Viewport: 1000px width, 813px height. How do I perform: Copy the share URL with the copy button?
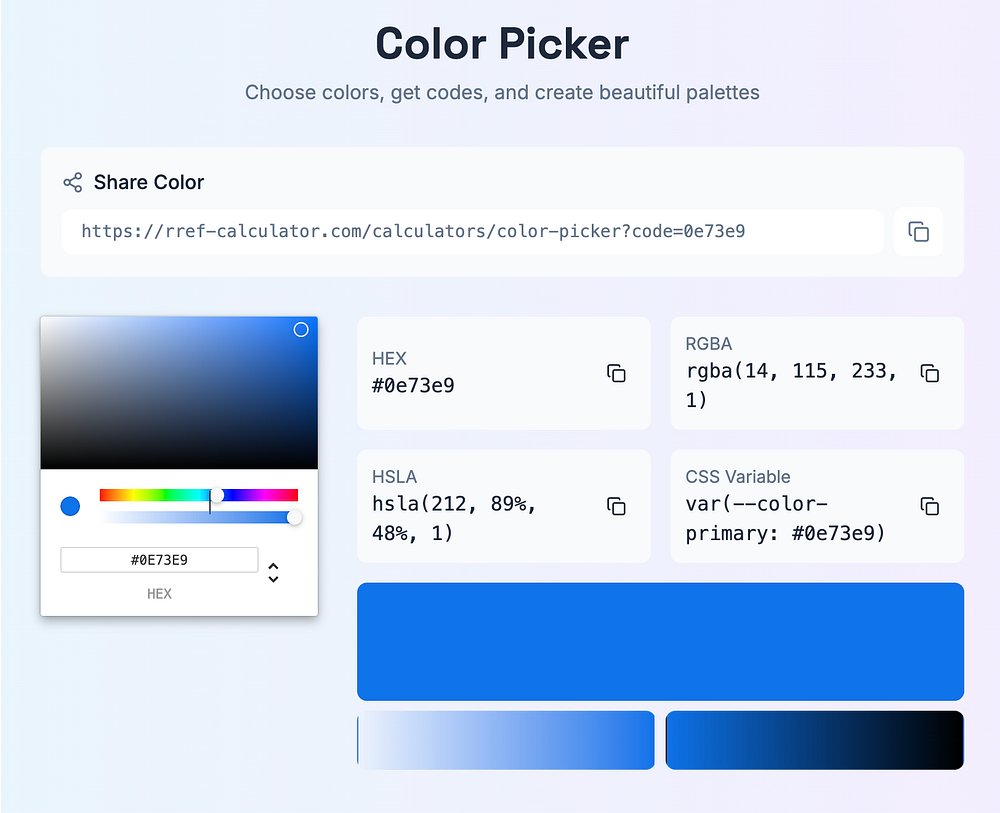pos(918,232)
